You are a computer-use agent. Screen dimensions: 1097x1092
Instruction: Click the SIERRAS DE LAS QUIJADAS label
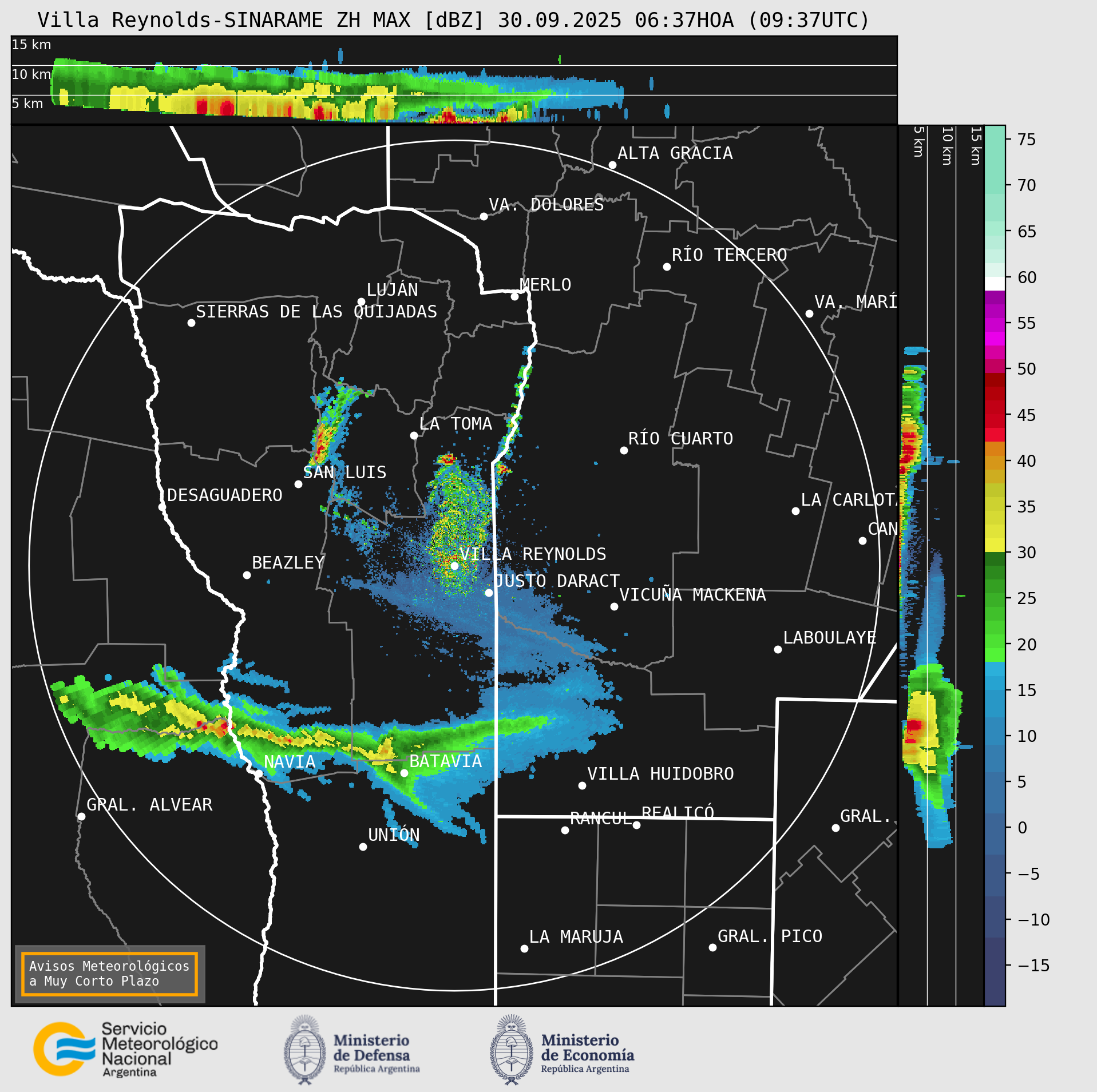click(316, 311)
